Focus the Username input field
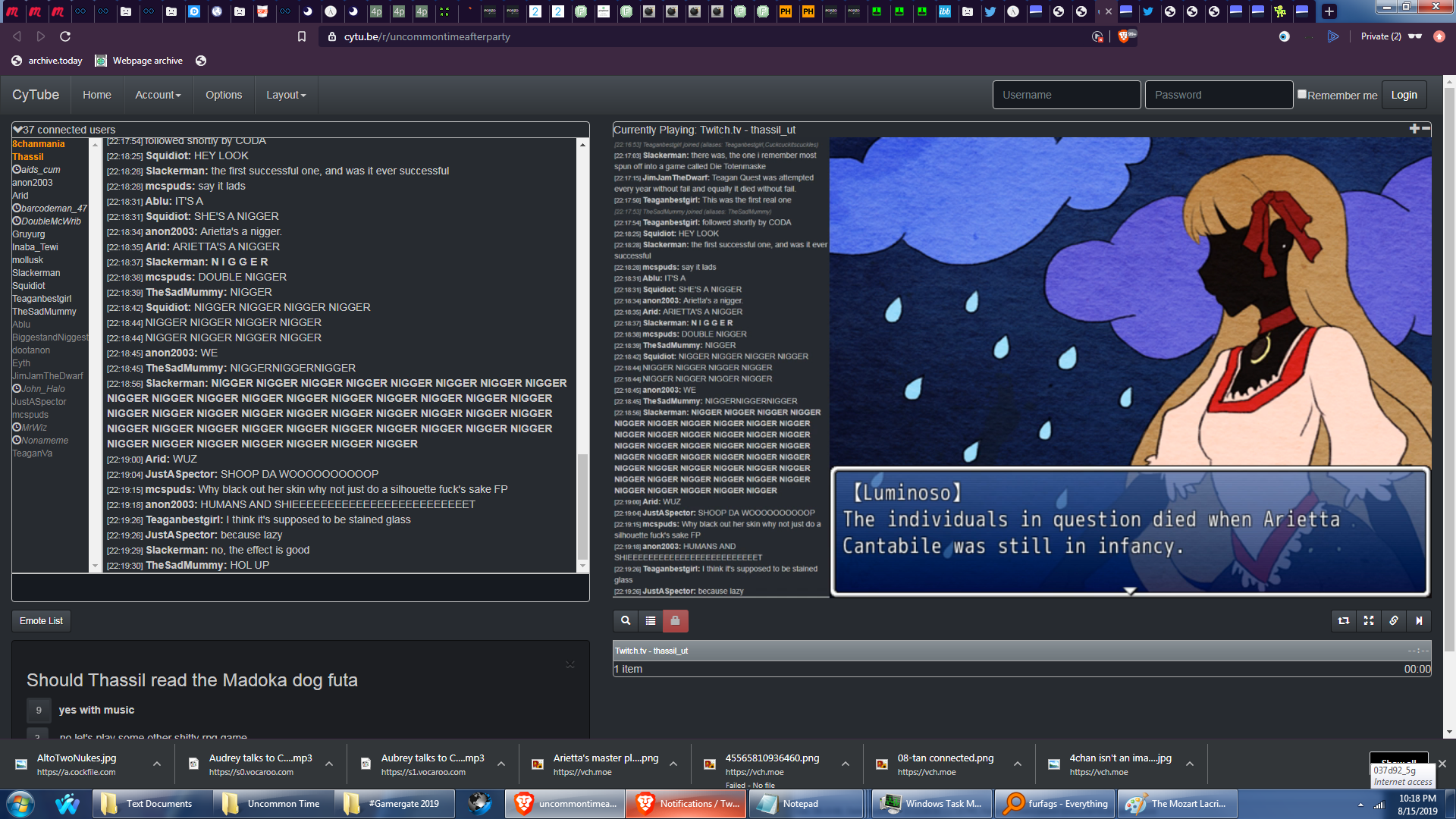1456x819 pixels. coord(1066,95)
